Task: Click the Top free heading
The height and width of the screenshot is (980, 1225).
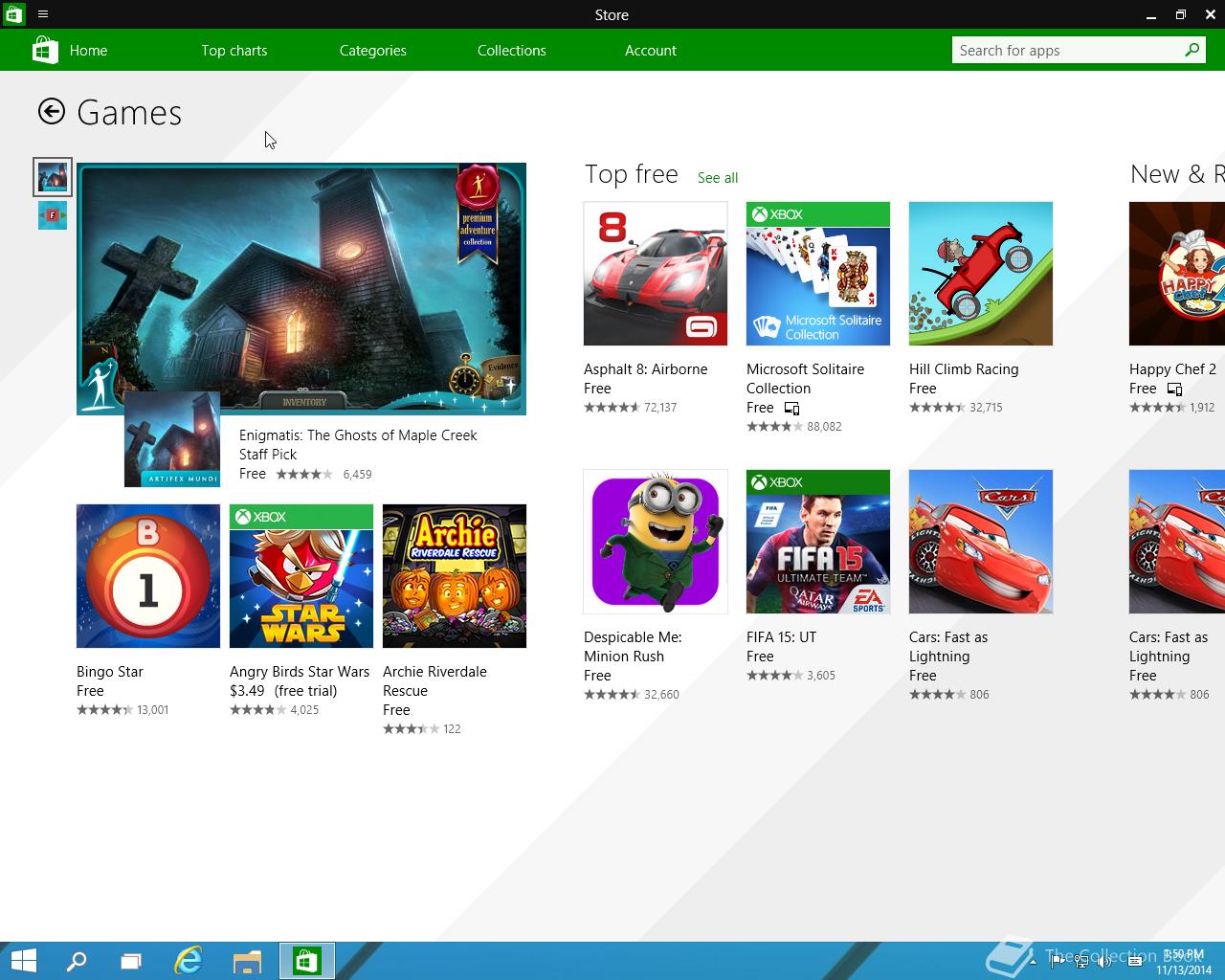Action: click(632, 174)
